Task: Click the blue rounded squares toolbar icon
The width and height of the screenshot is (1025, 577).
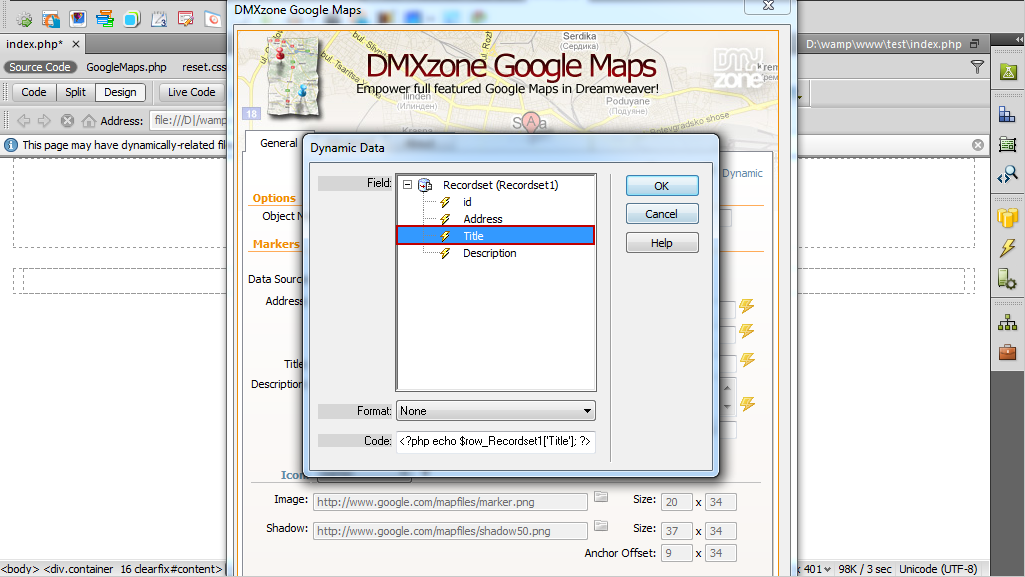Action: point(131,19)
